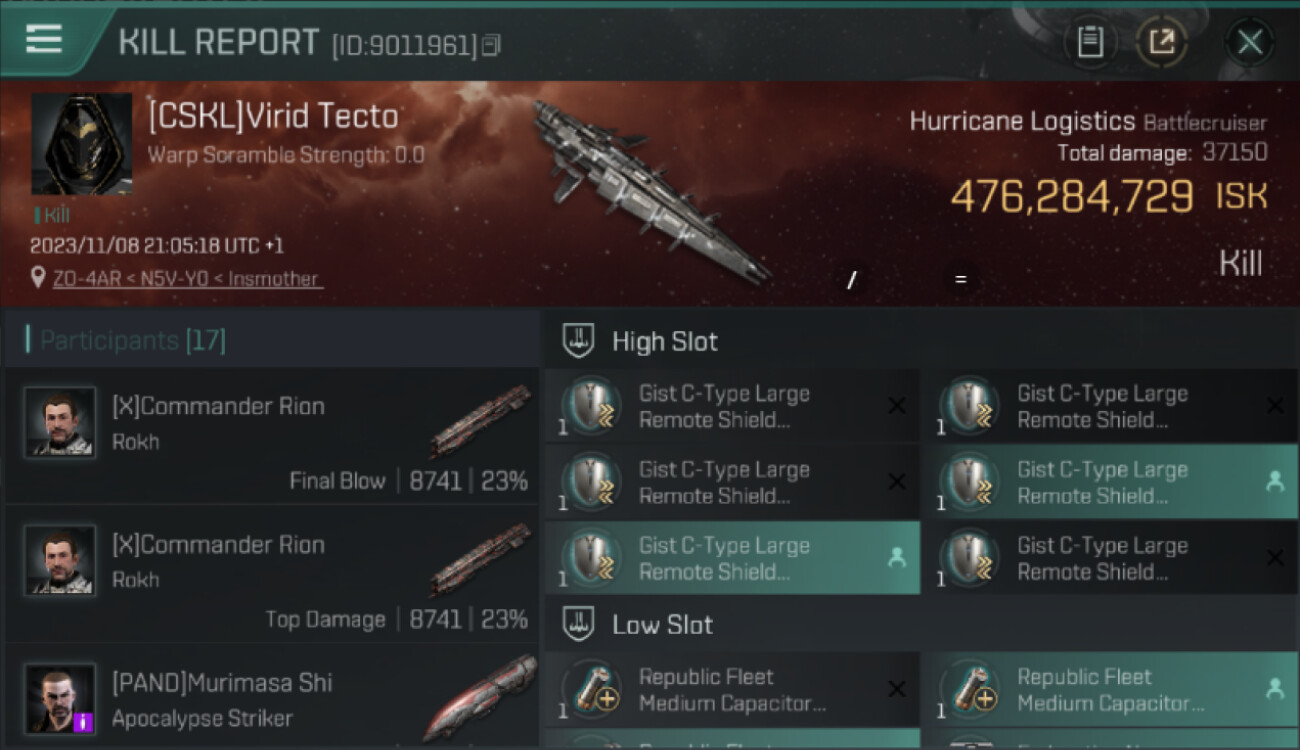Copy the kill report ID
The height and width of the screenshot is (750, 1300).
tap(490, 45)
